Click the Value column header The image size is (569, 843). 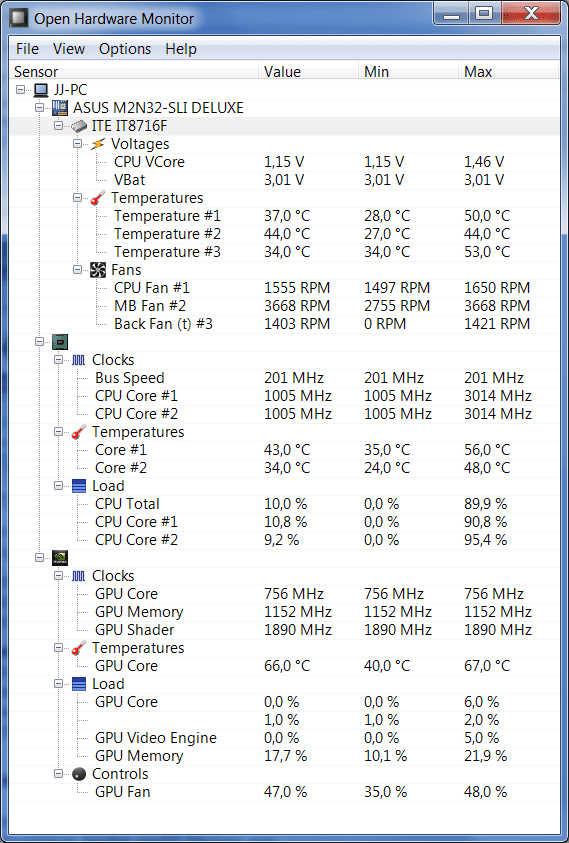[308, 72]
